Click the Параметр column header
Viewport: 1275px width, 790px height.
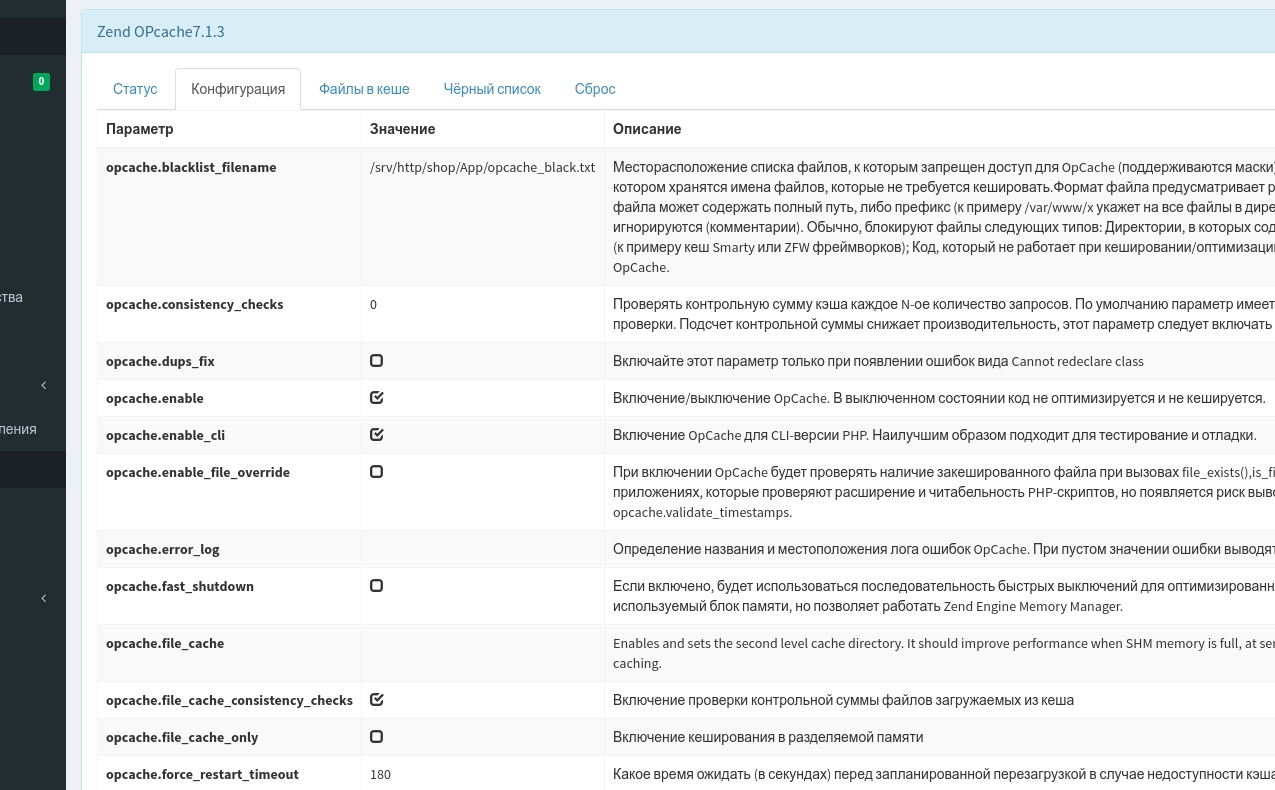click(x=140, y=129)
